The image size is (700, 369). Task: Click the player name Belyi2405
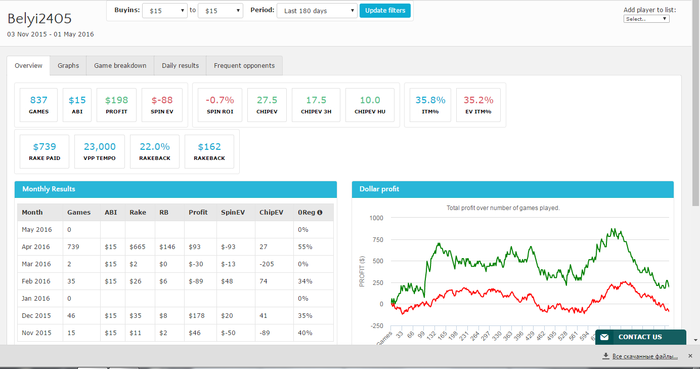(x=39, y=18)
